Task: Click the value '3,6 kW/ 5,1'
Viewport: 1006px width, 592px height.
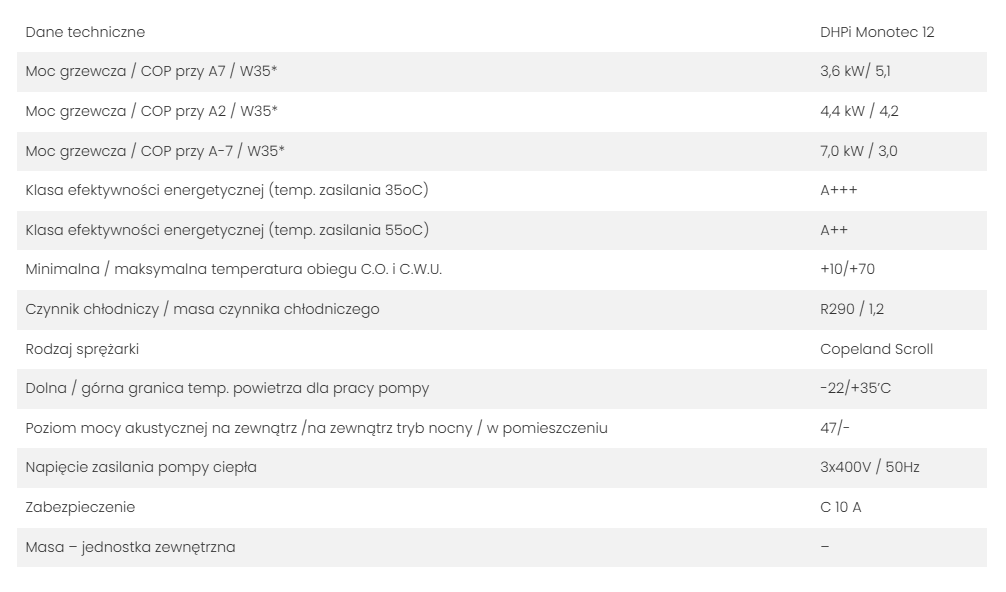Action: pos(855,72)
